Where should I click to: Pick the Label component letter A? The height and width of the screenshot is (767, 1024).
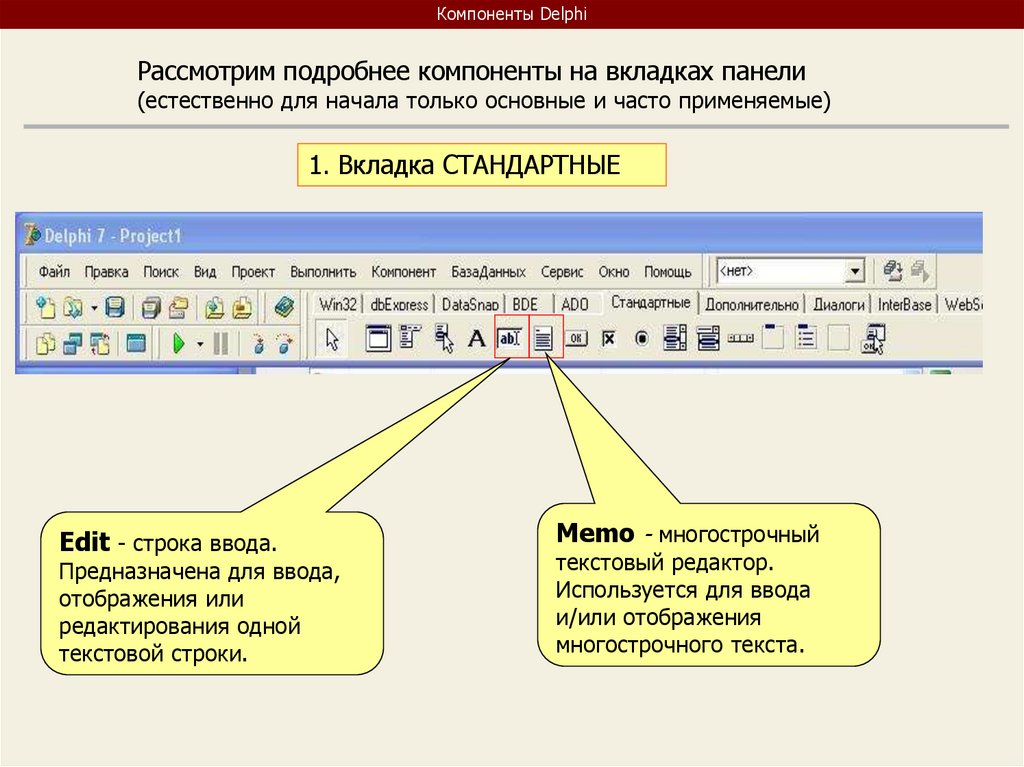[477, 338]
